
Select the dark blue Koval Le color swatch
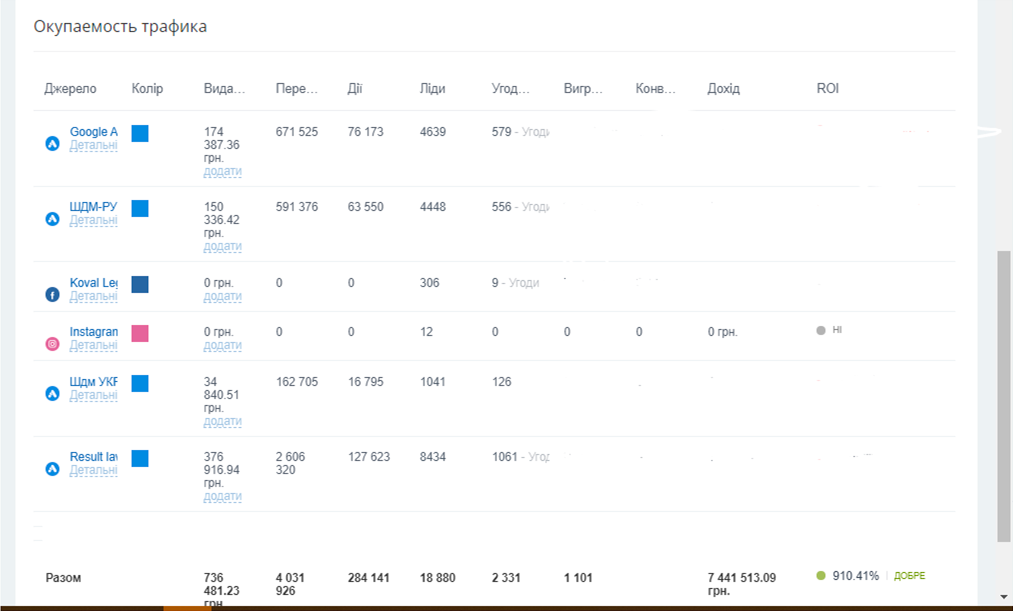140,284
